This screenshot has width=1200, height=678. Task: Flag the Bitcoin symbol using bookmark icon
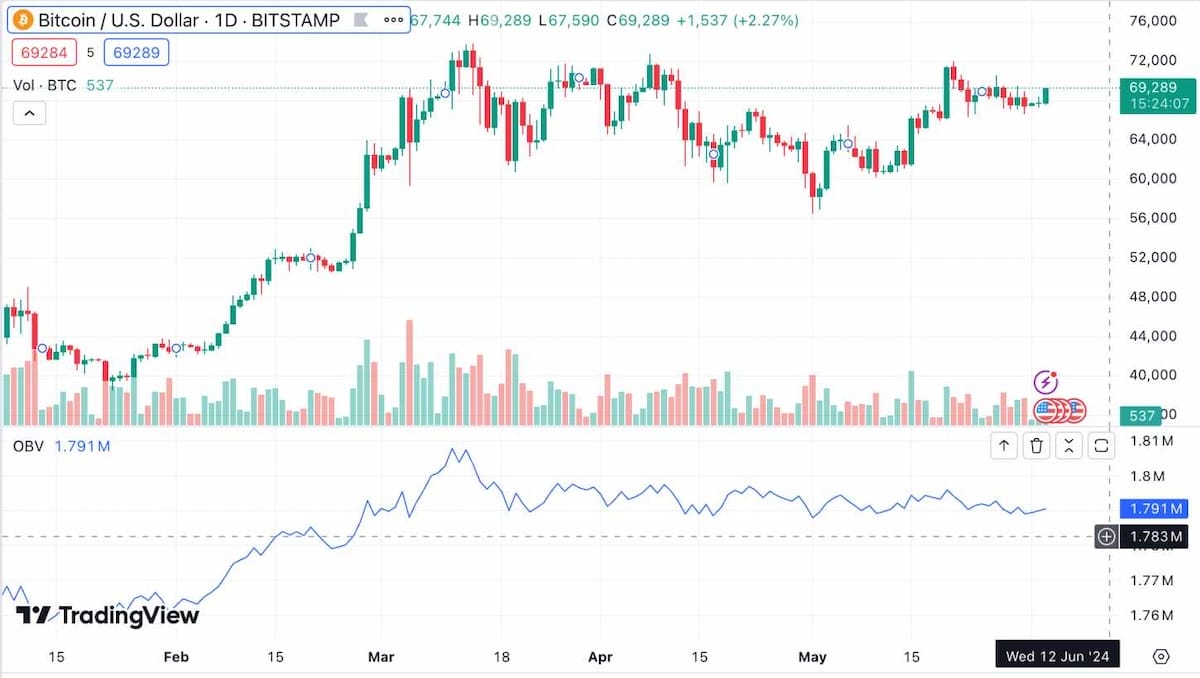(362, 19)
